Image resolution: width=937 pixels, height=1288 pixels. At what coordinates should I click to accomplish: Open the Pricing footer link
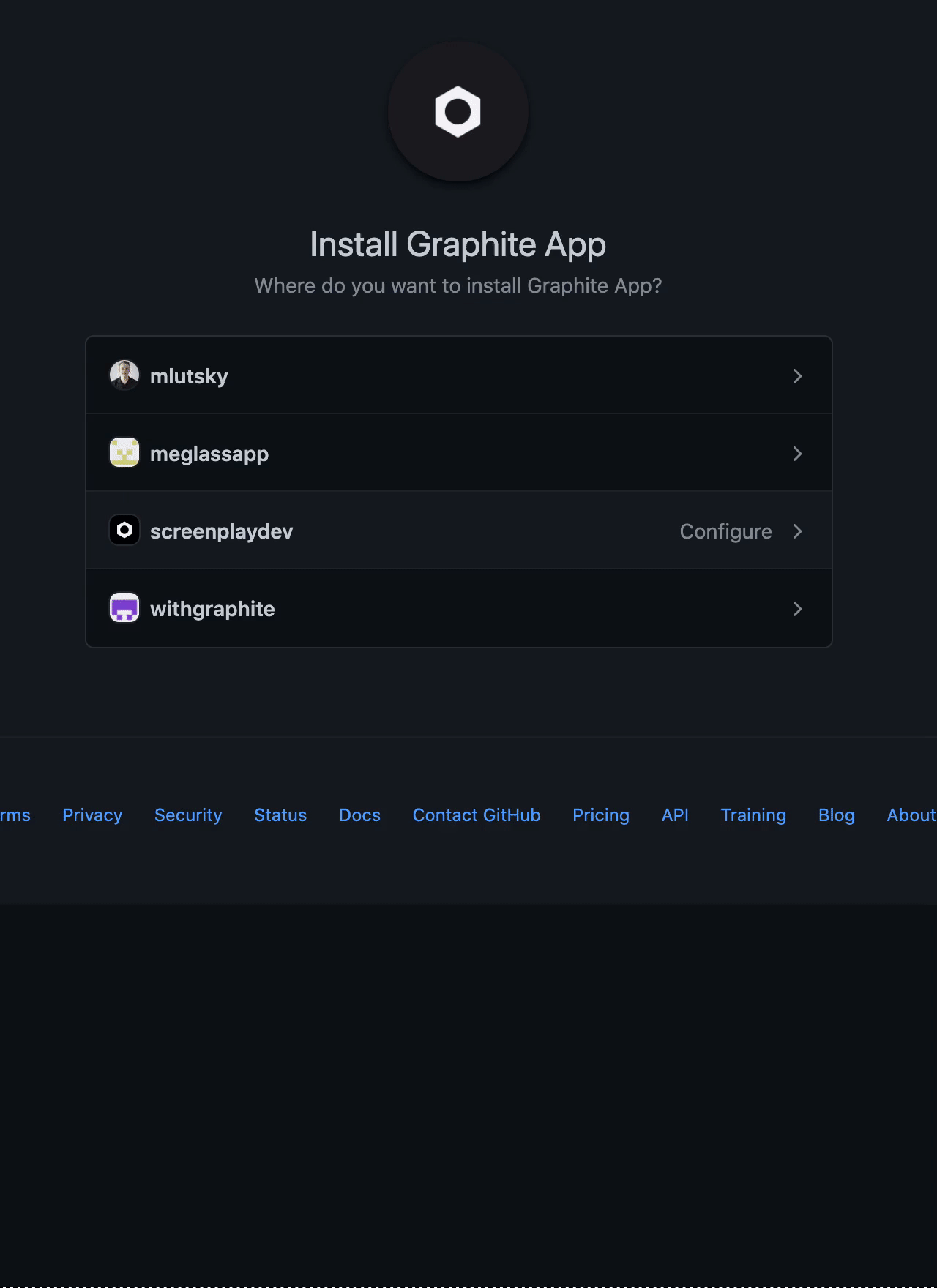pyautogui.click(x=601, y=815)
